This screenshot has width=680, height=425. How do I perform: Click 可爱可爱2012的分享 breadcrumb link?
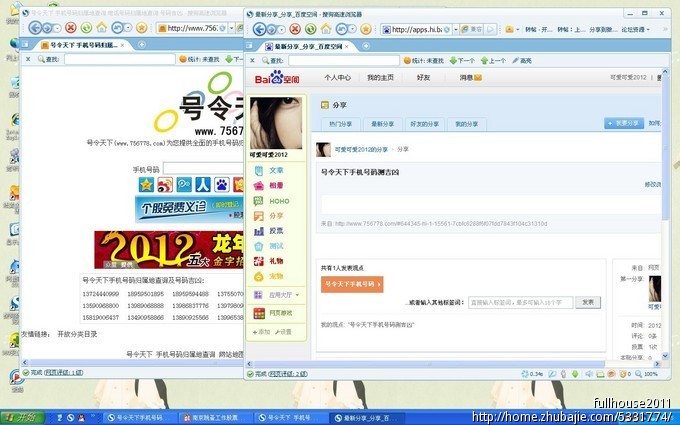361,149
